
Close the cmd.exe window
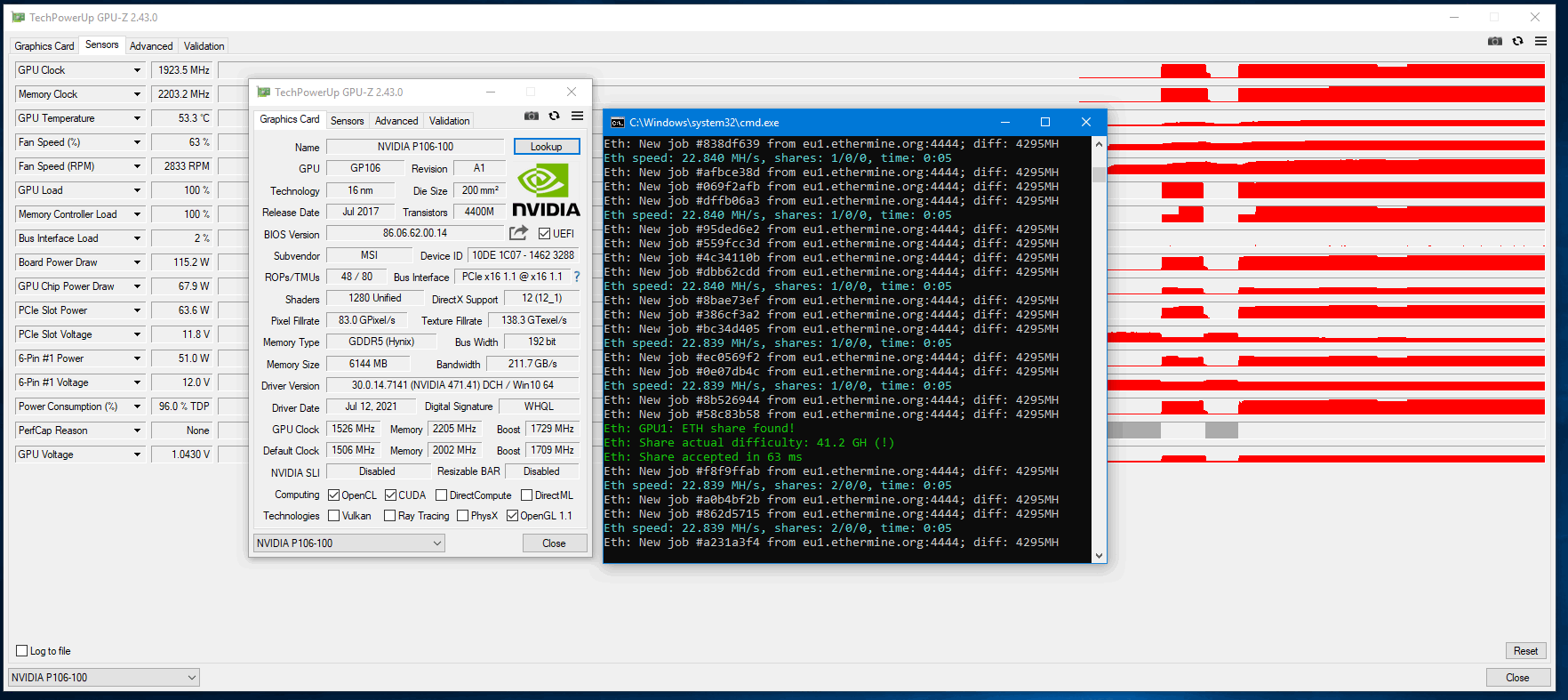click(x=1086, y=123)
